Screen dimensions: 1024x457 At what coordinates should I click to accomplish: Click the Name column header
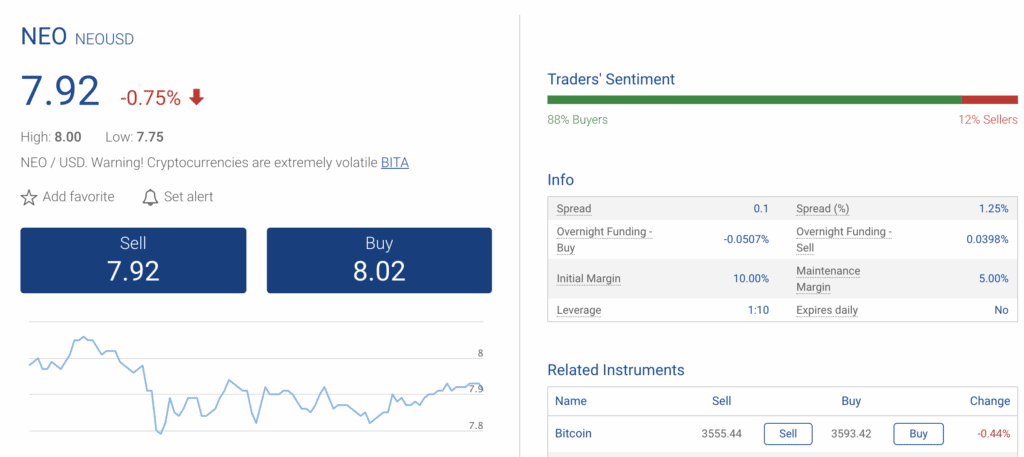(x=571, y=401)
